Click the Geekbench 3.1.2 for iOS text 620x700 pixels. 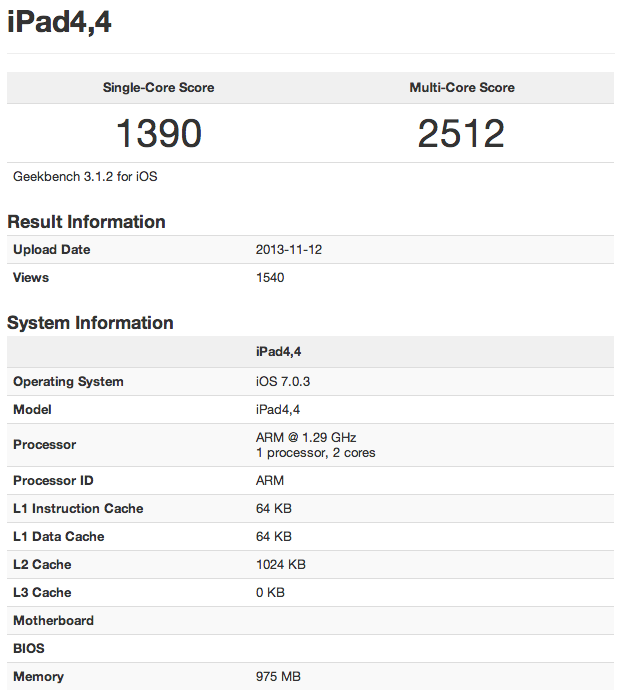coord(85,176)
